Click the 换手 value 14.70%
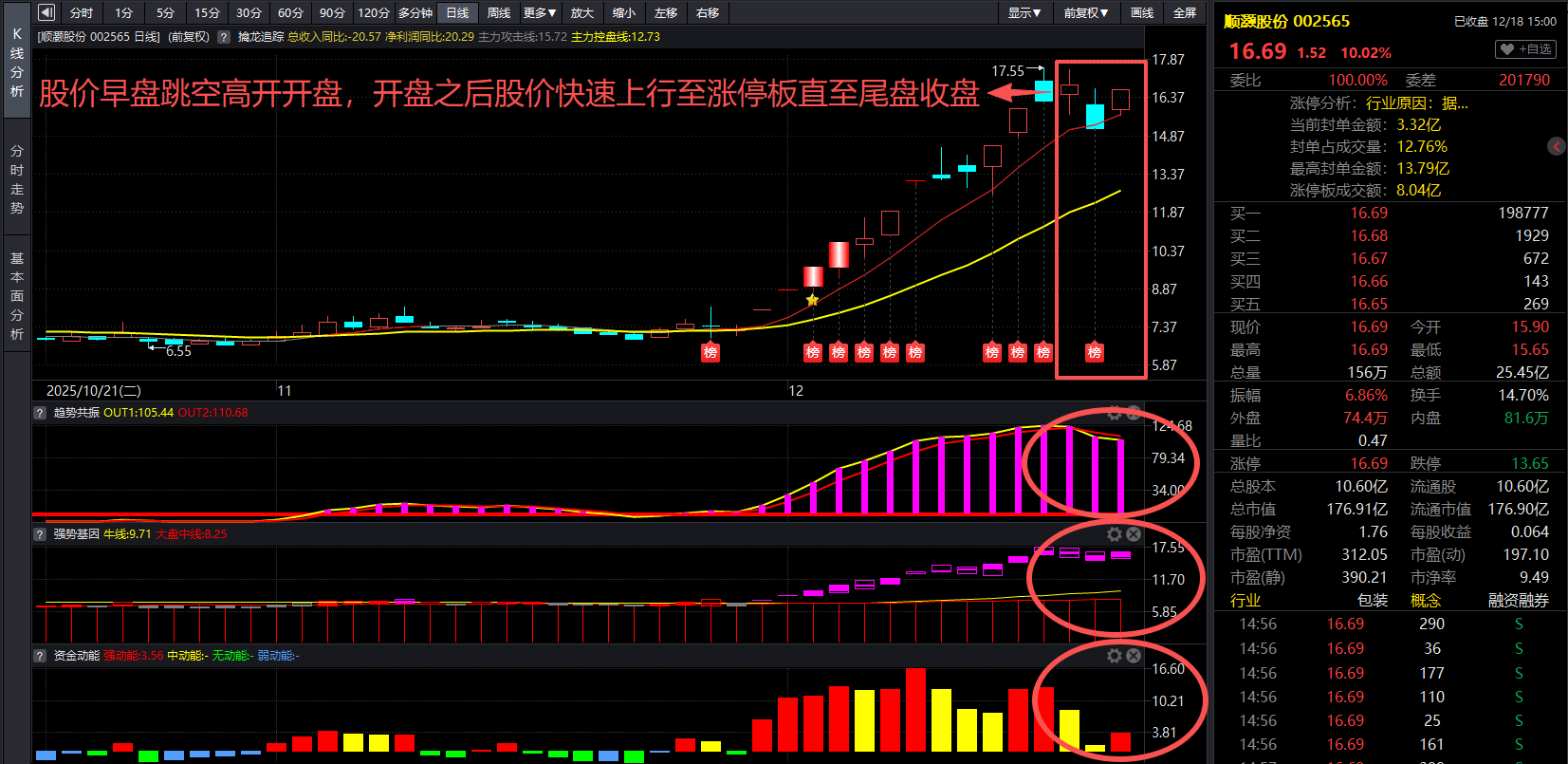 tap(1523, 395)
